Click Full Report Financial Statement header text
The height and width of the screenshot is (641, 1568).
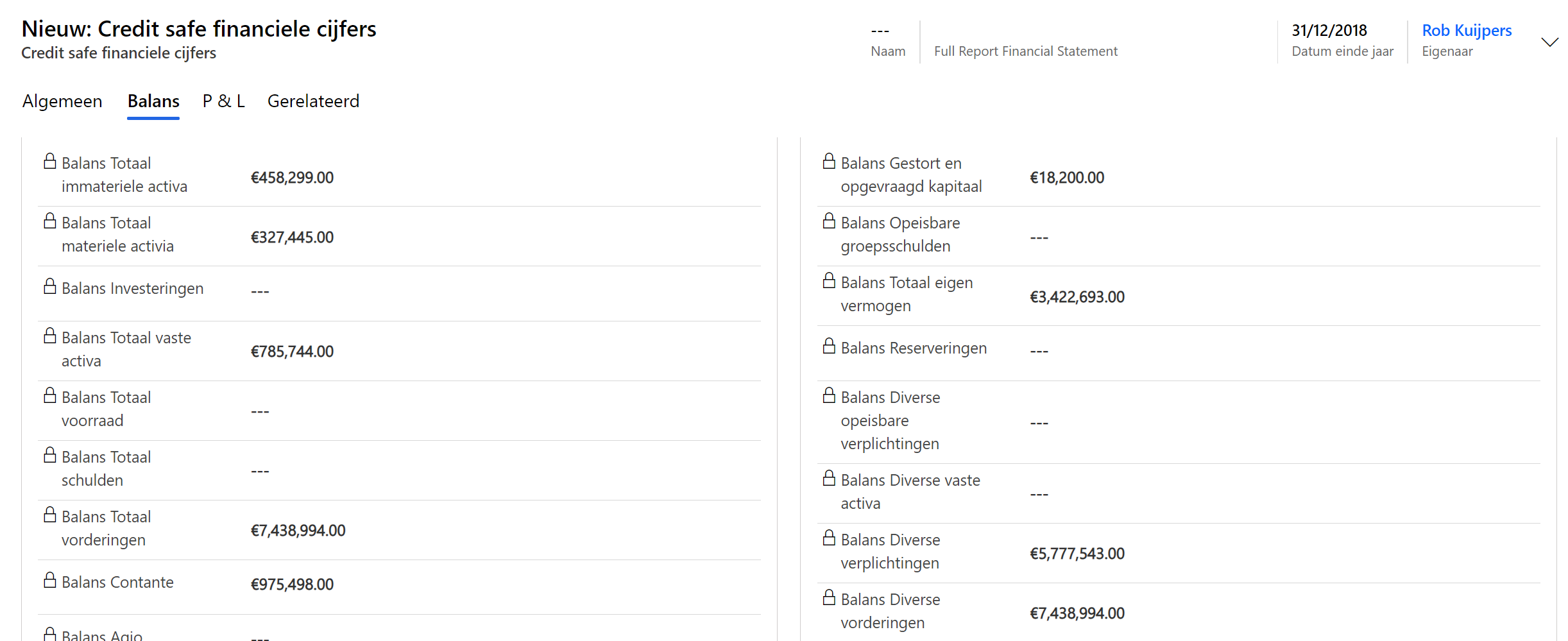coord(1025,51)
